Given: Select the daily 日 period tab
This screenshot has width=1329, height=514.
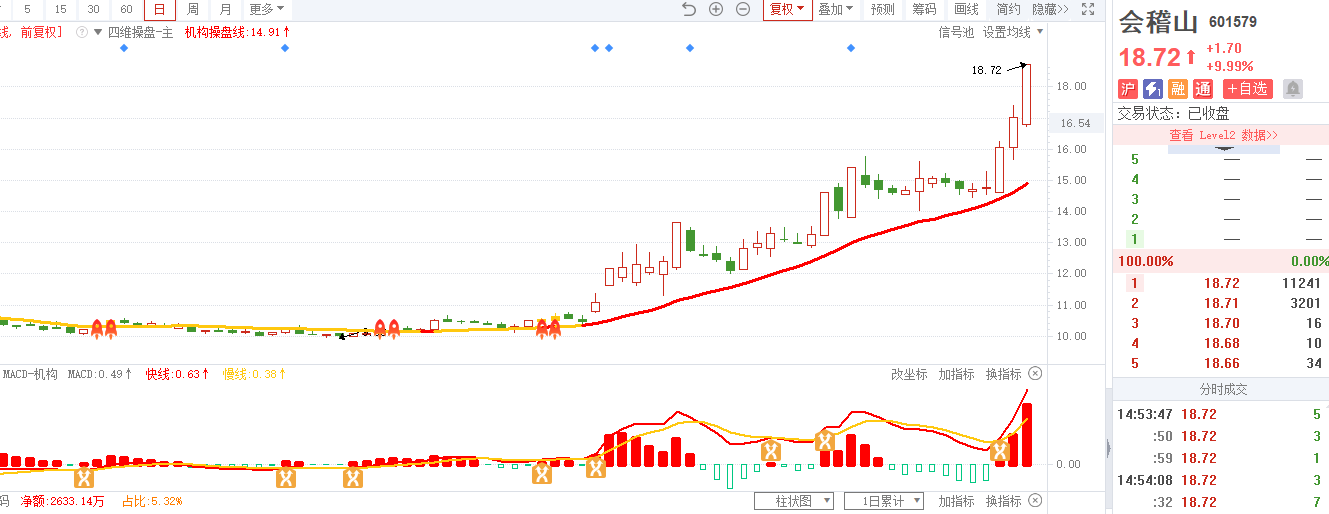Looking at the screenshot, I should coord(160,9).
